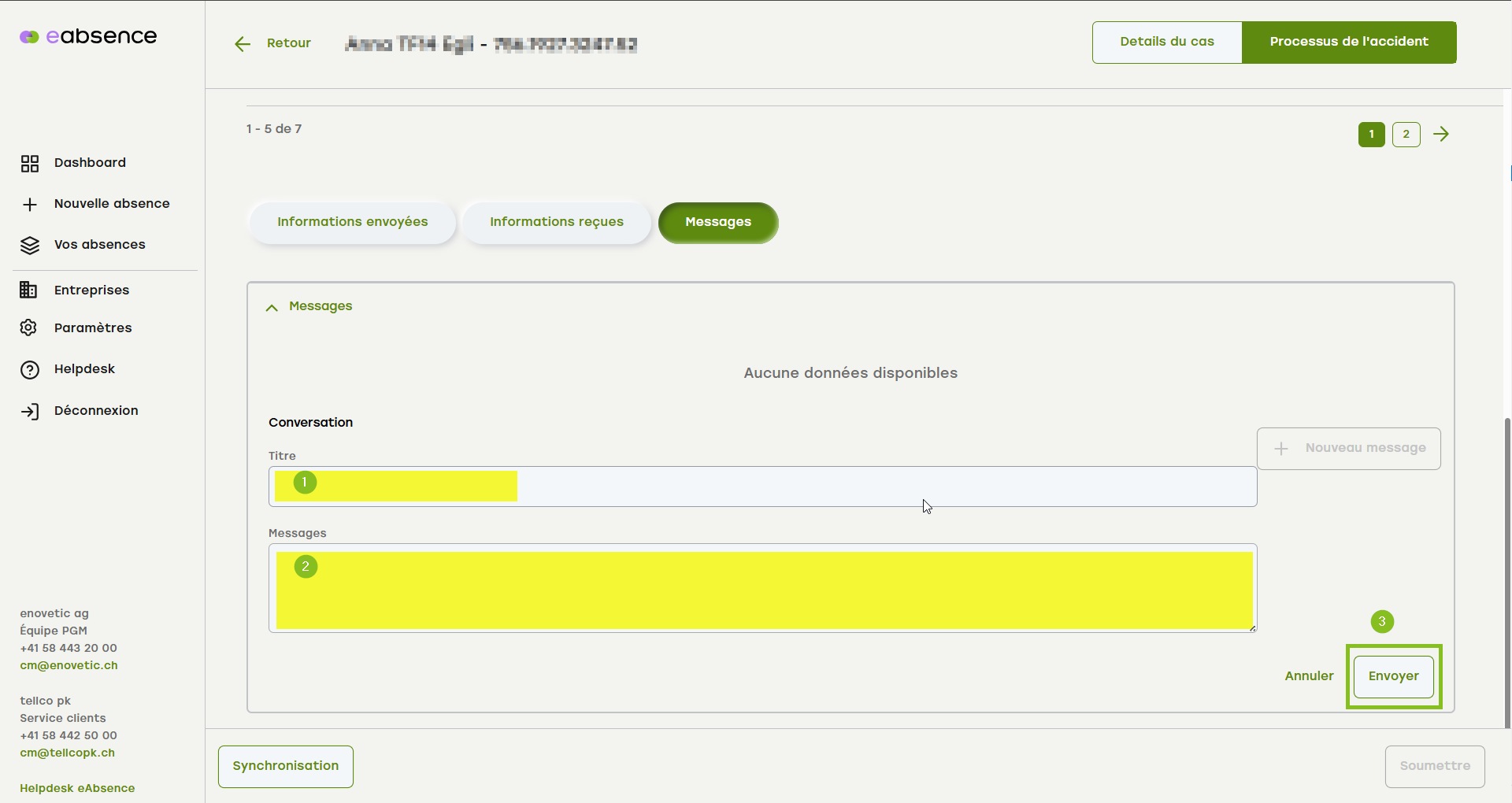The image size is (1512, 803).
Task: Click the back arrow next to Retour
Action: [x=243, y=44]
